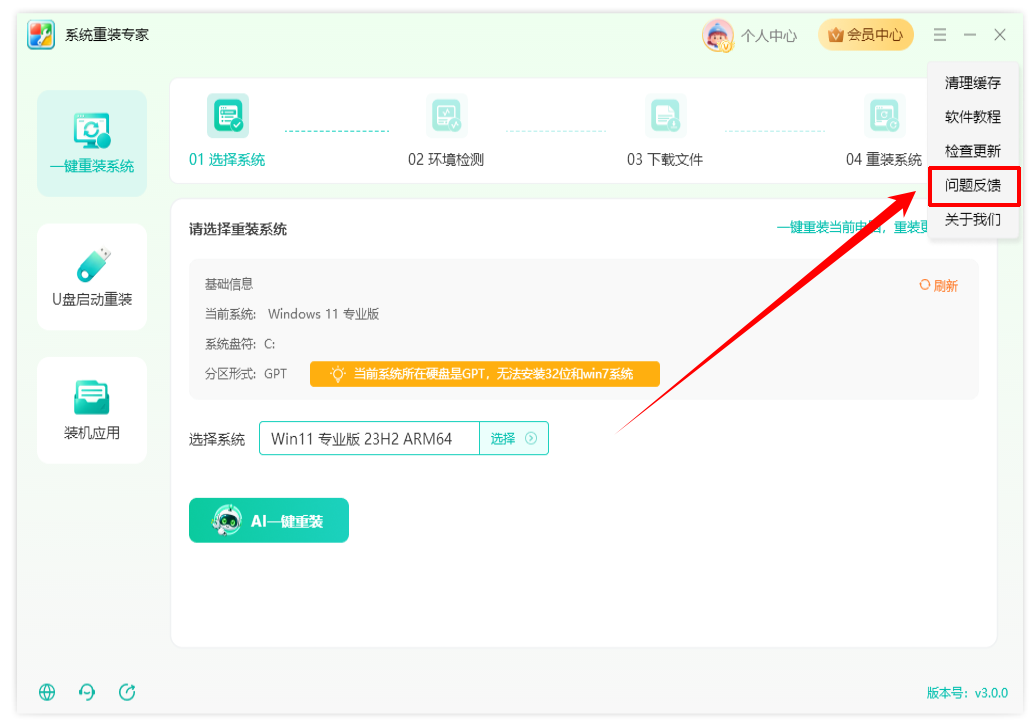This screenshot has height=724, width=1032.
Task: Click the 系统重装专家 app logo icon
Action: [x=41, y=35]
